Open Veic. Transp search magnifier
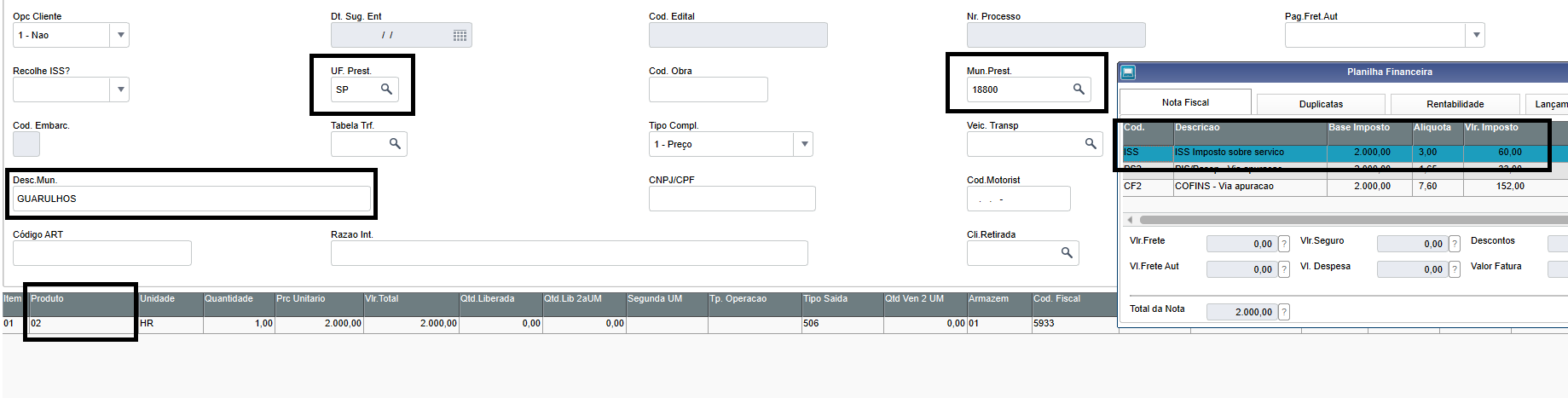 point(1091,143)
